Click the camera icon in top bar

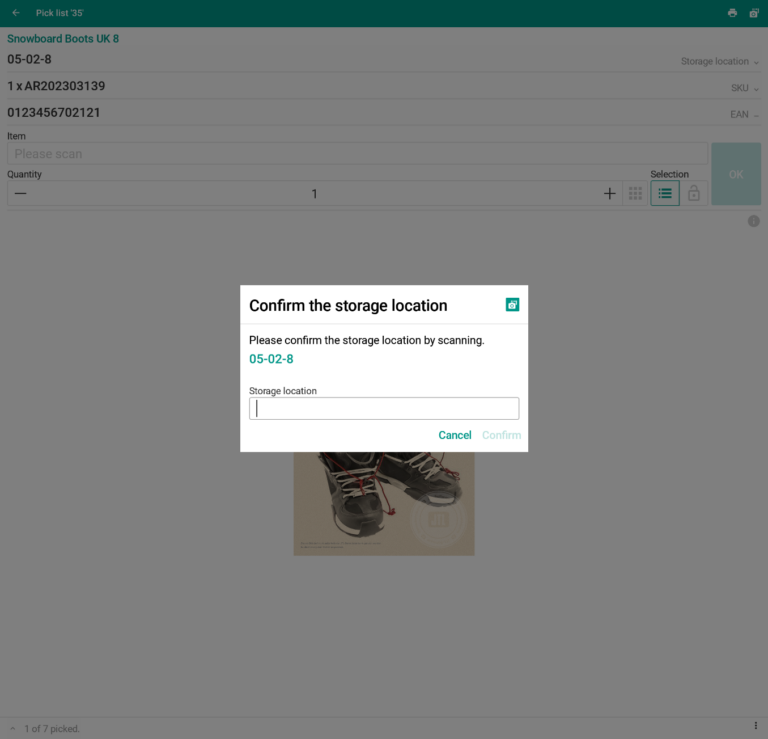point(754,13)
